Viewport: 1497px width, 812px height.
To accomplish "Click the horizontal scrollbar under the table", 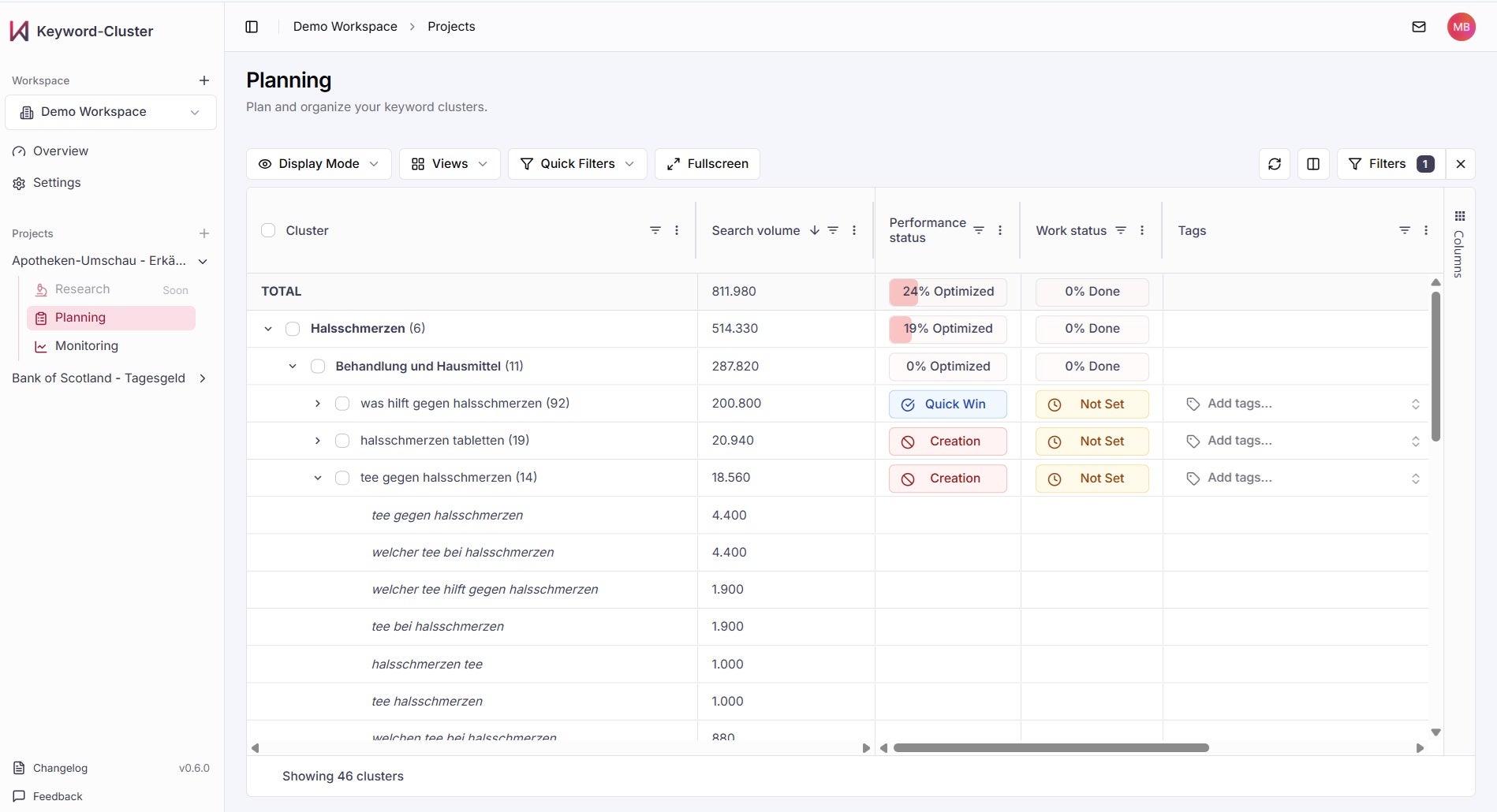I will [1051, 747].
